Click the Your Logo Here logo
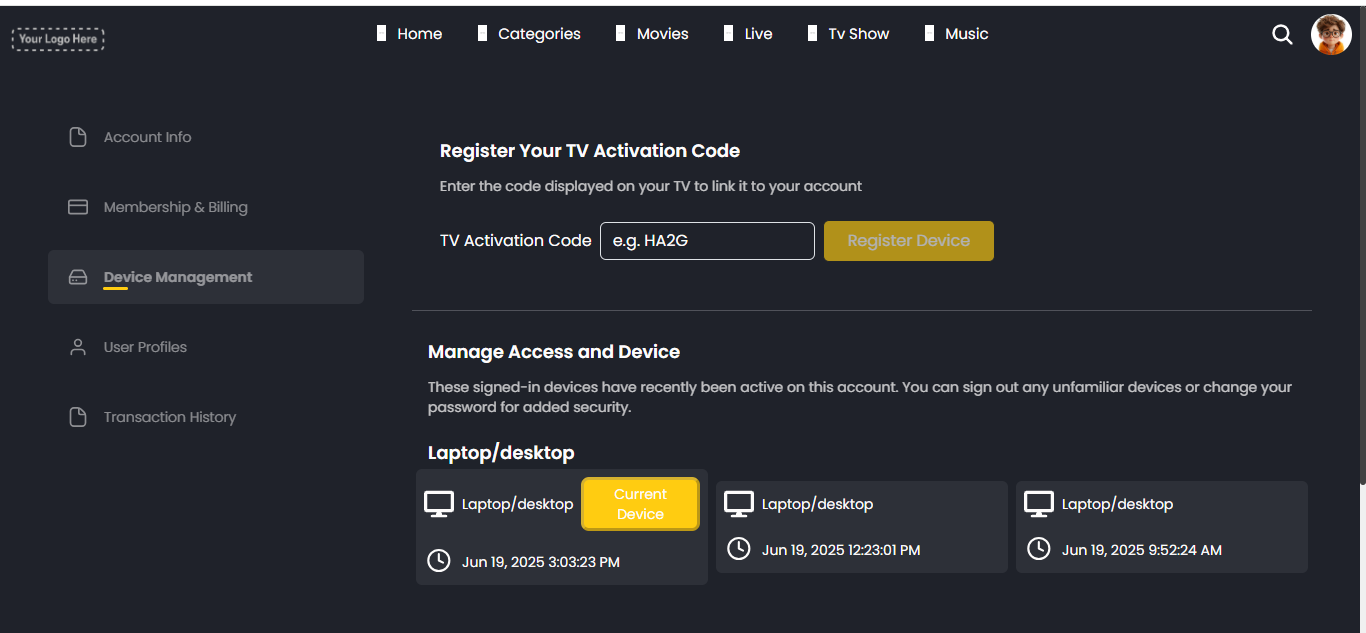The height and width of the screenshot is (633, 1366). (x=58, y=39)
